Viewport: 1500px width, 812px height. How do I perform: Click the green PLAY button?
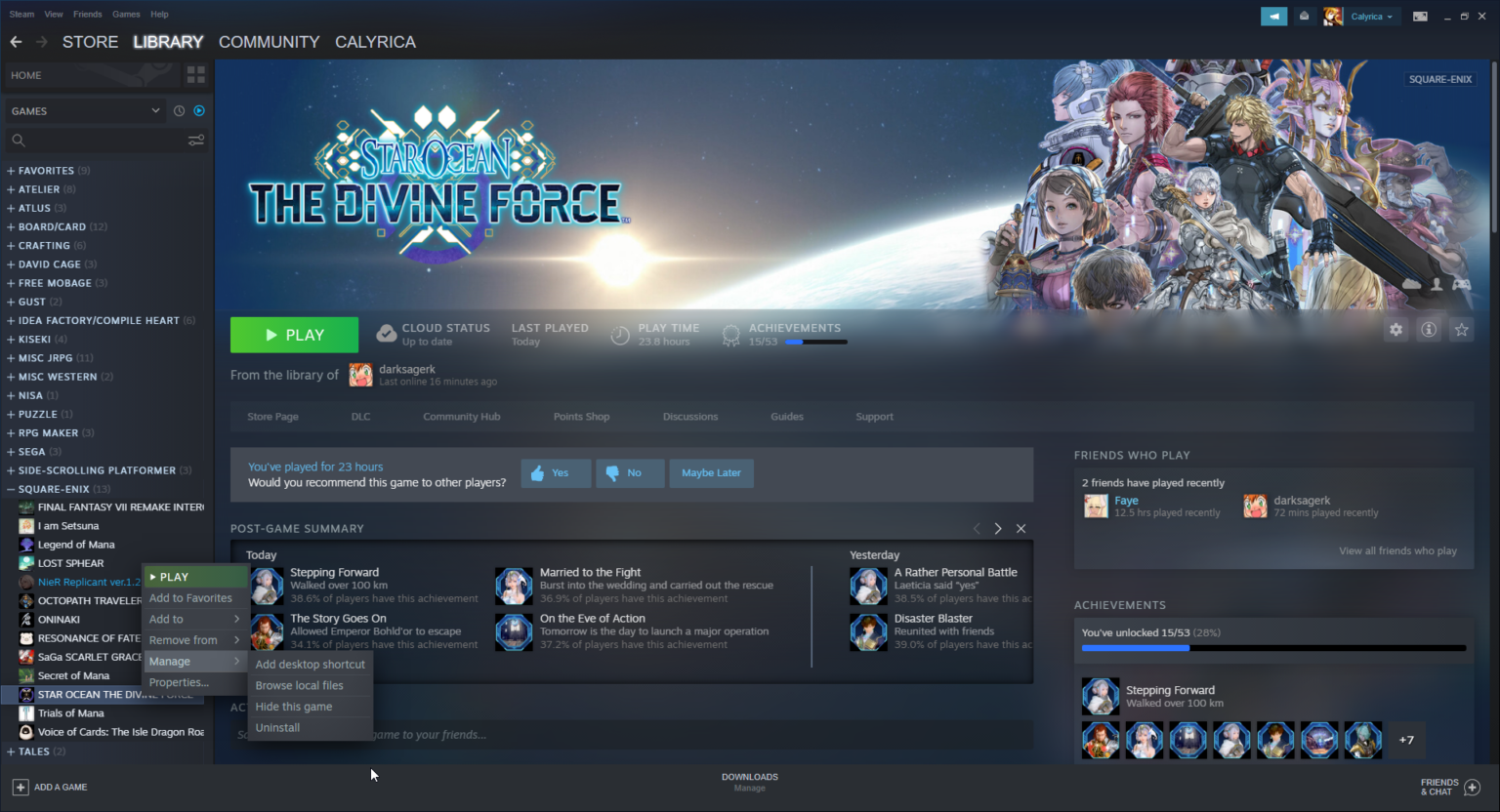(x=294, y=335)
